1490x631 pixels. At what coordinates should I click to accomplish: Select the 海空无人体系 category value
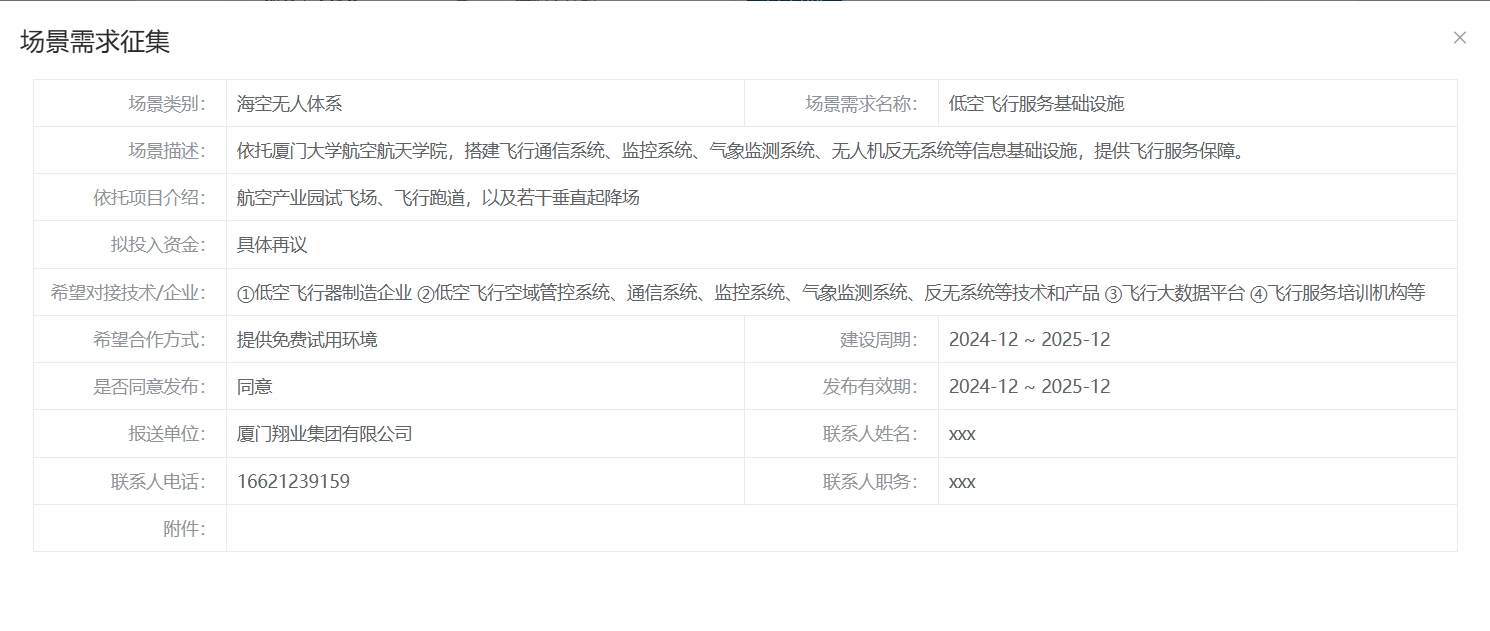(289, 103)
